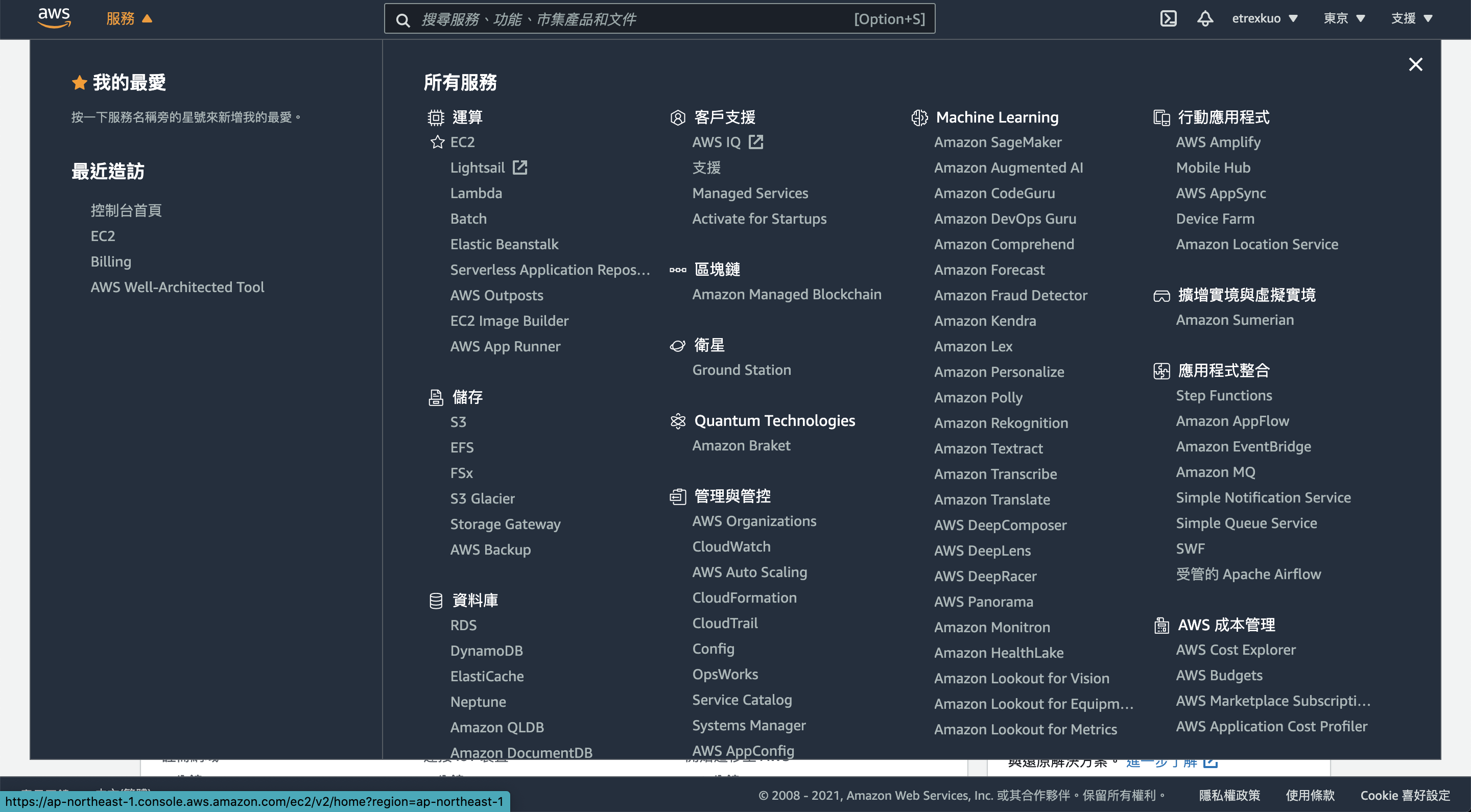Open Amazon Braket service
The width and height of the screenshot is (1471, 812).
pyautogui.click(x=741, y=445)
